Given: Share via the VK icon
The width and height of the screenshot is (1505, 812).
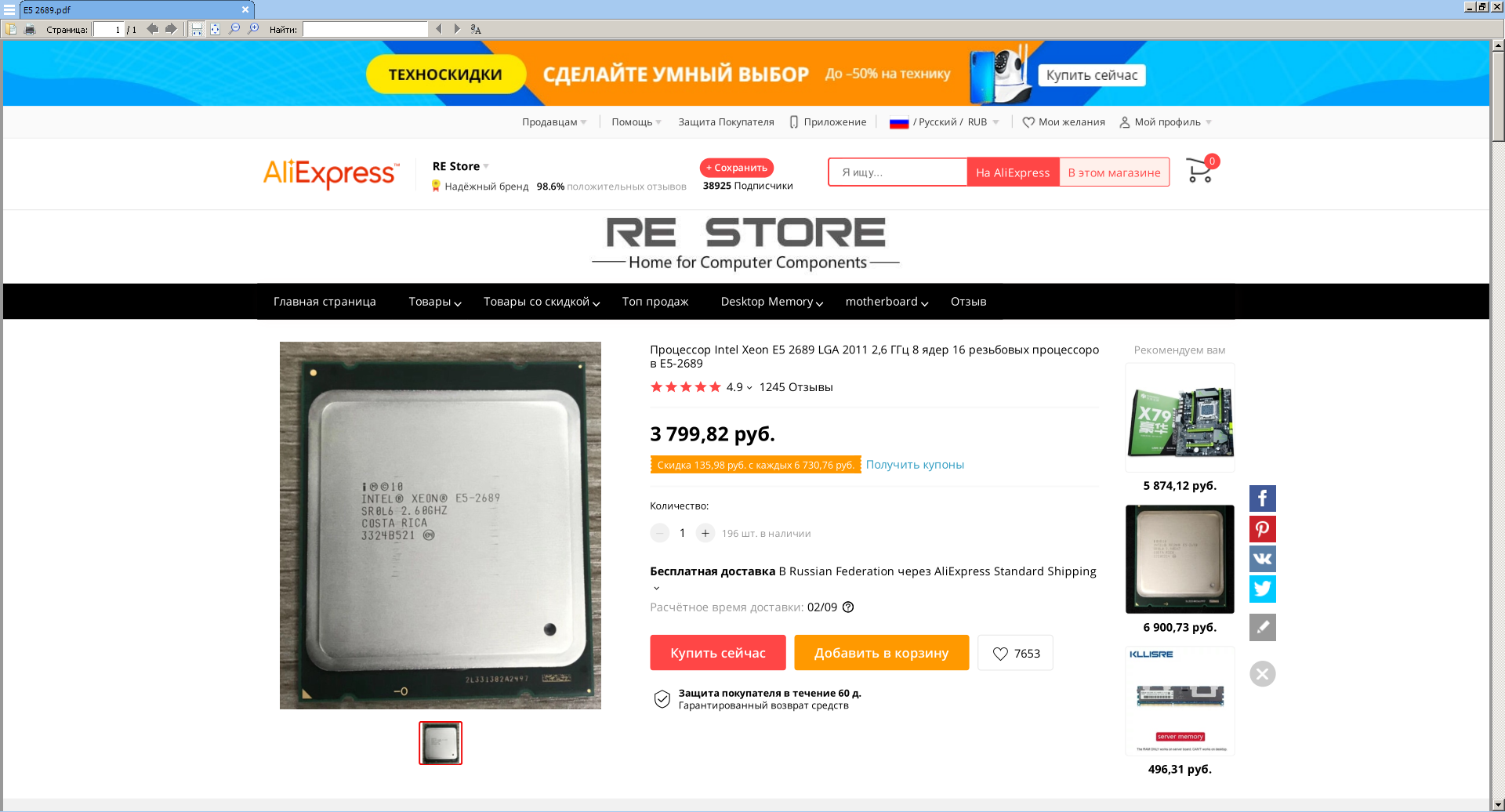Looking at the screenshot, I should point(1262,559).
